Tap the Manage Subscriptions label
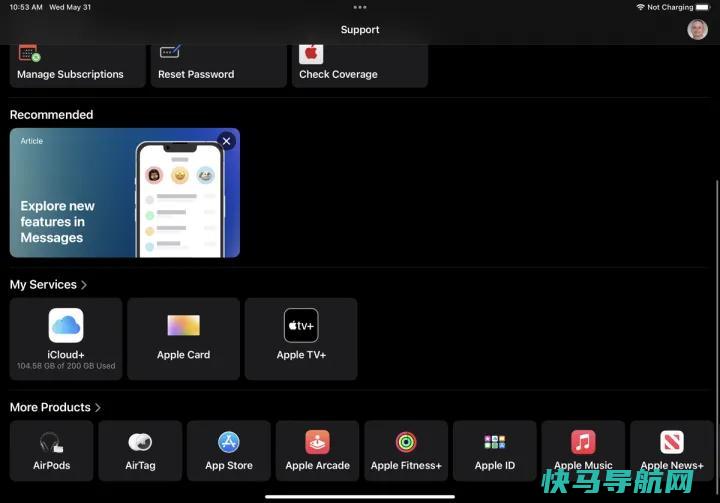720x503 pixels. (70, 74)
